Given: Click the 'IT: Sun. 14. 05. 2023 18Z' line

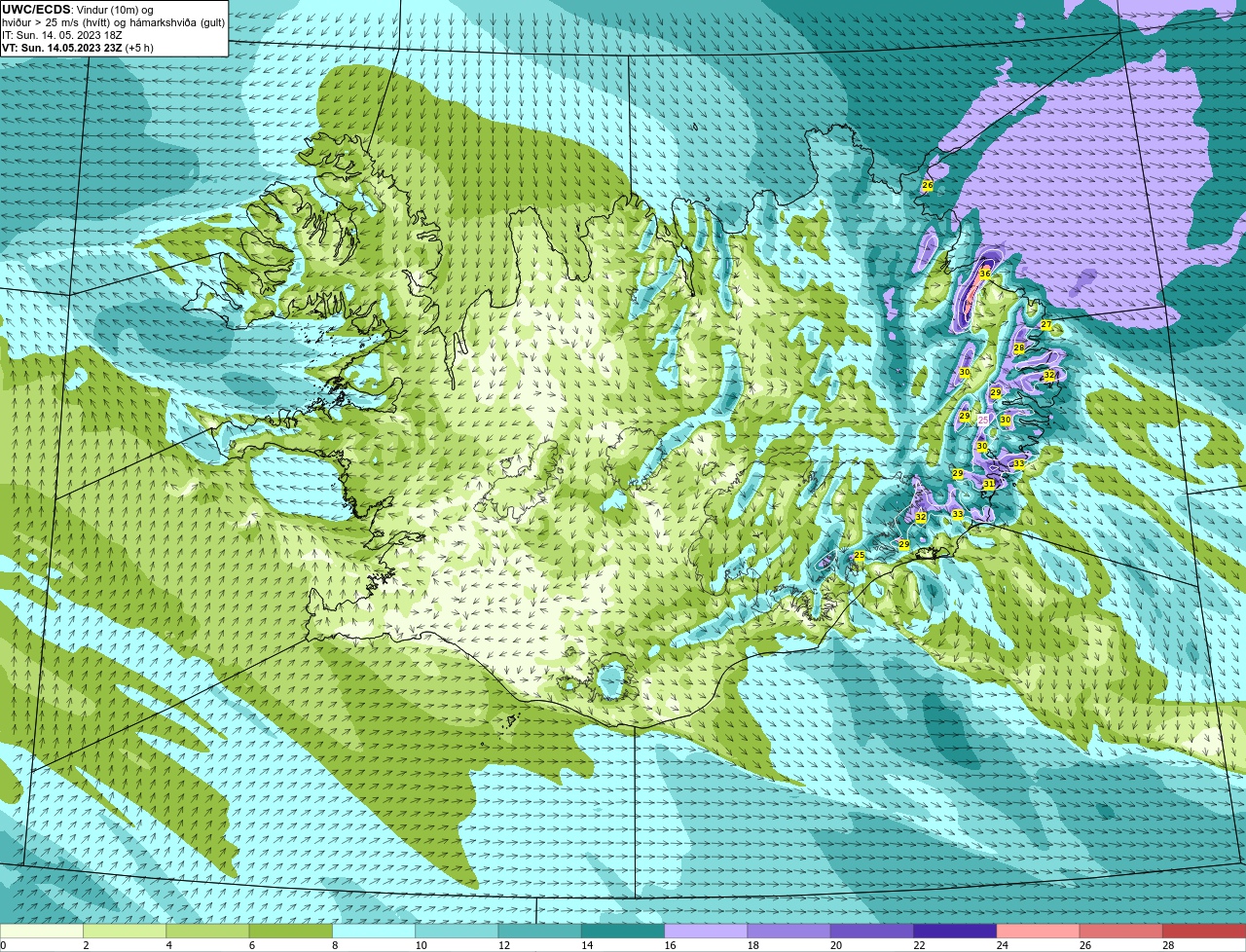Looking at the screenshot, I should coord(62,35).
